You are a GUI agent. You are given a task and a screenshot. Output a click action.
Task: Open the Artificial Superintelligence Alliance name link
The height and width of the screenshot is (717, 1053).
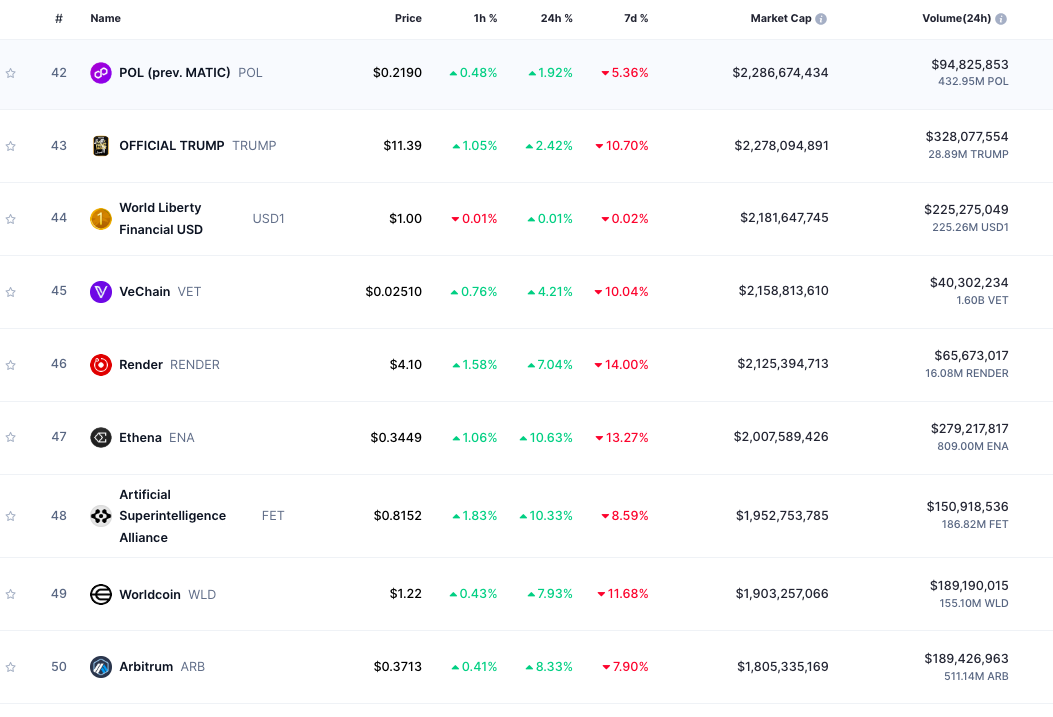(x=172, y=516)
